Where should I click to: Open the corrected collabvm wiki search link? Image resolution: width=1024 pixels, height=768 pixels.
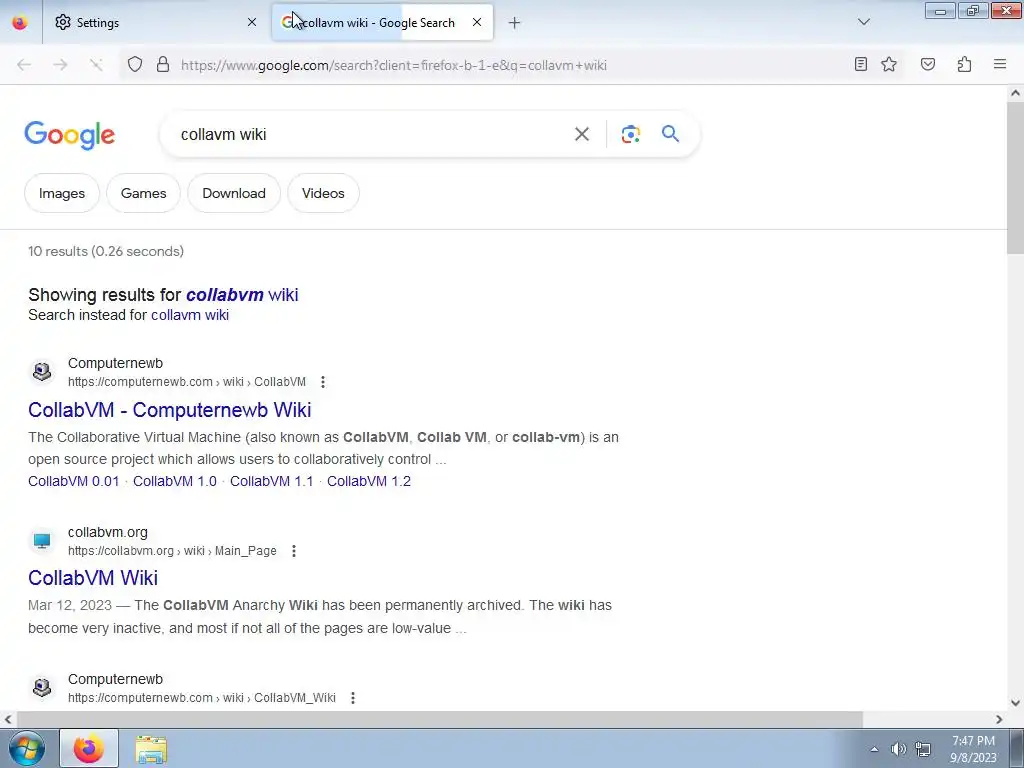click(242, 295)
